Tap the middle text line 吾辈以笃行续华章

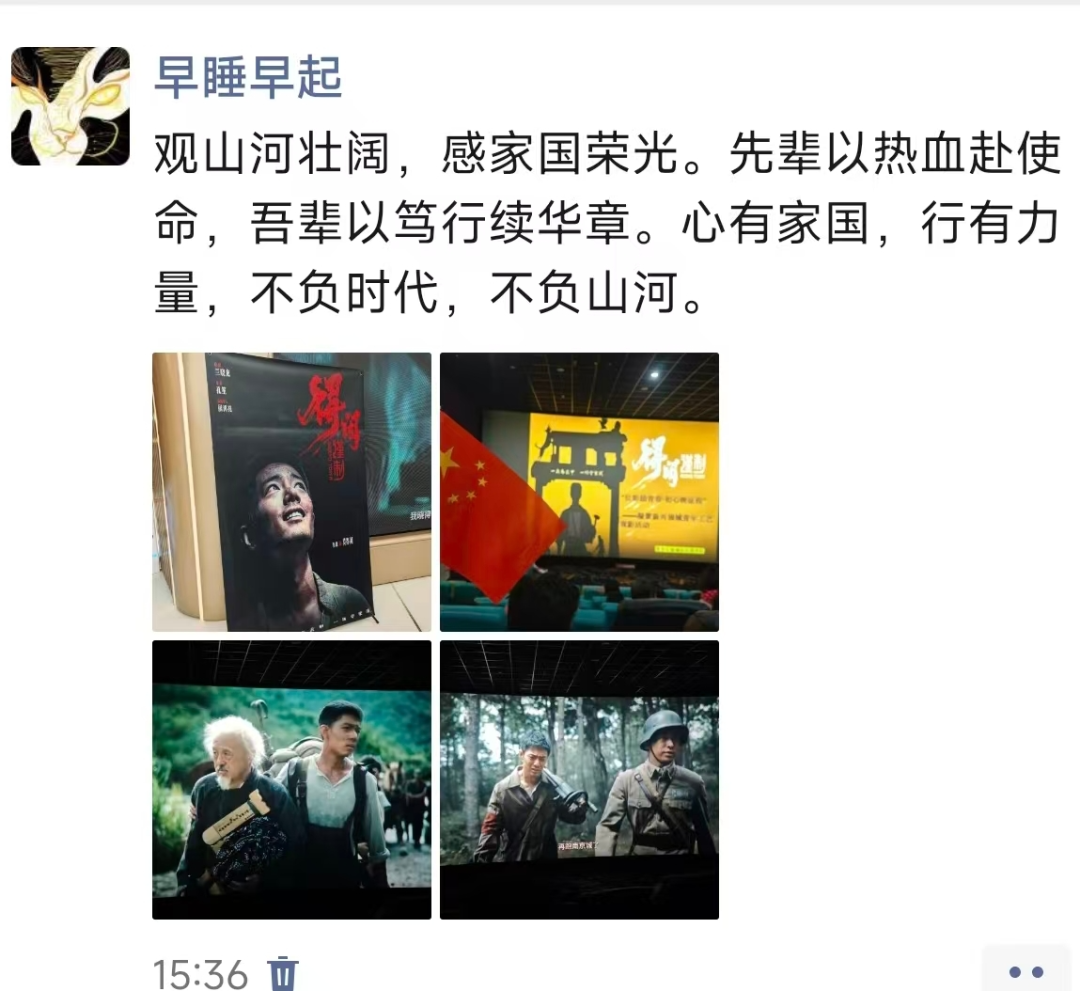(x=439, y=223)
